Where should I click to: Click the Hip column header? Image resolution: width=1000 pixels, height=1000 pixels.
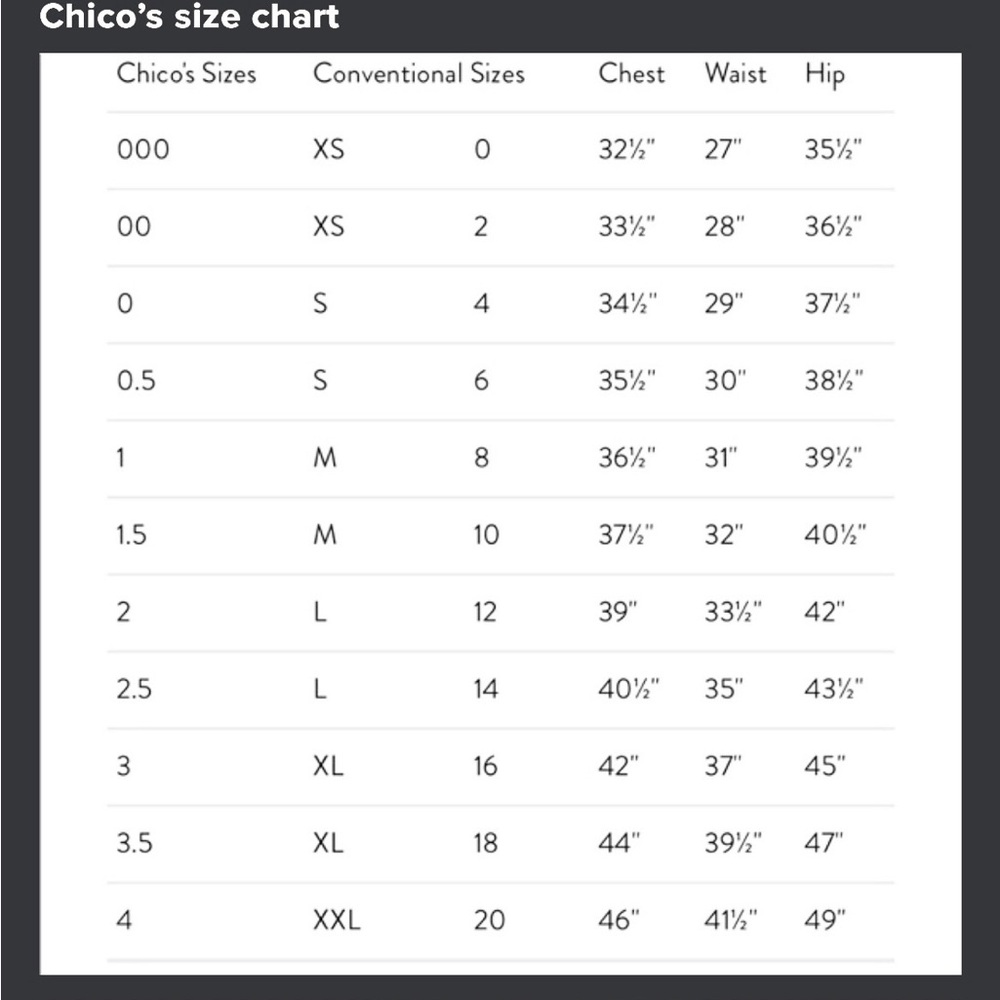(x=825, y=75)
